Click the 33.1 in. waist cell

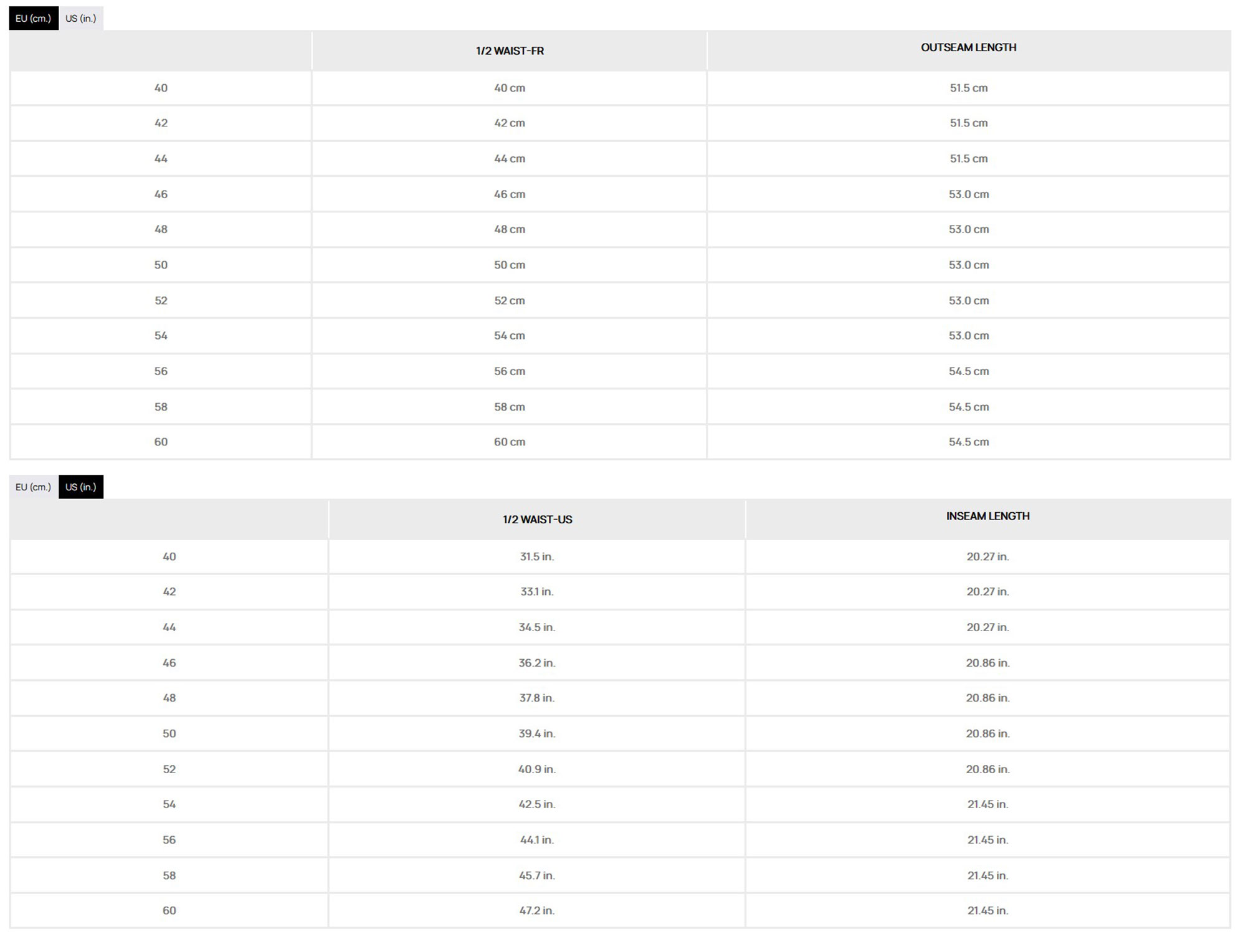537,591
